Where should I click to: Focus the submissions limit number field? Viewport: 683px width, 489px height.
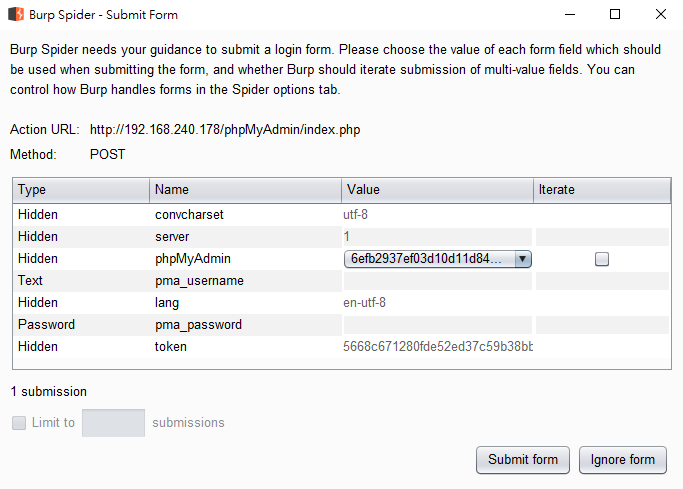(113, 423)
